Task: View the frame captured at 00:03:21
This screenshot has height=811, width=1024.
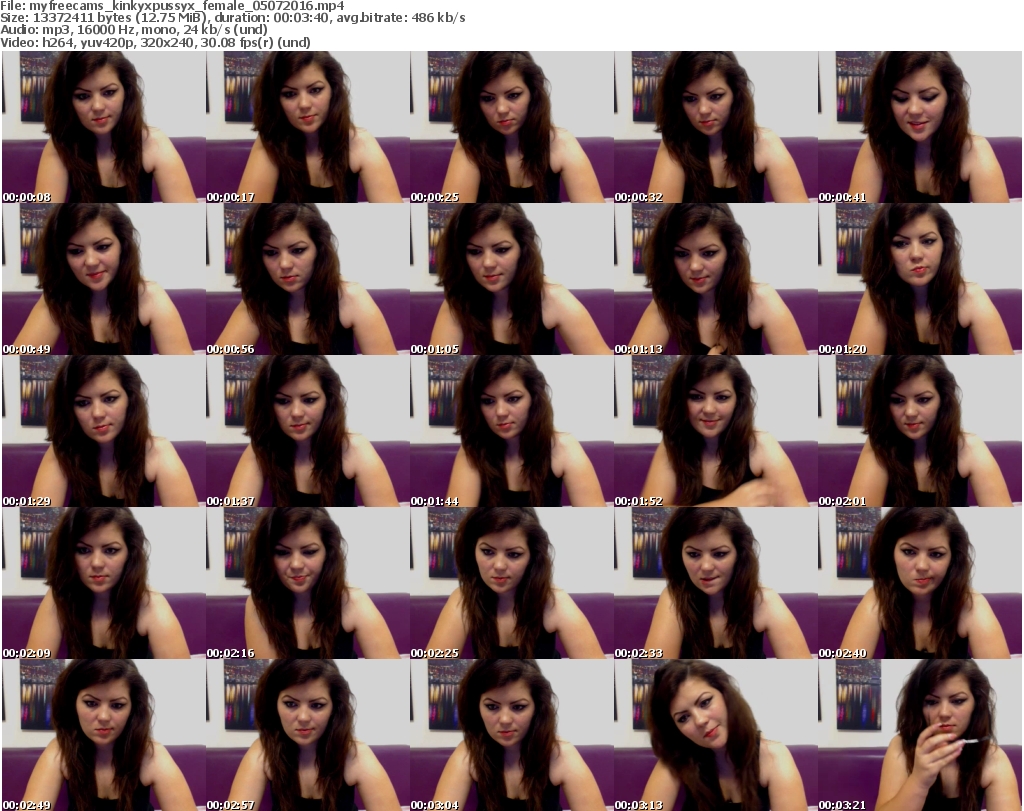Action: [920, 735]
